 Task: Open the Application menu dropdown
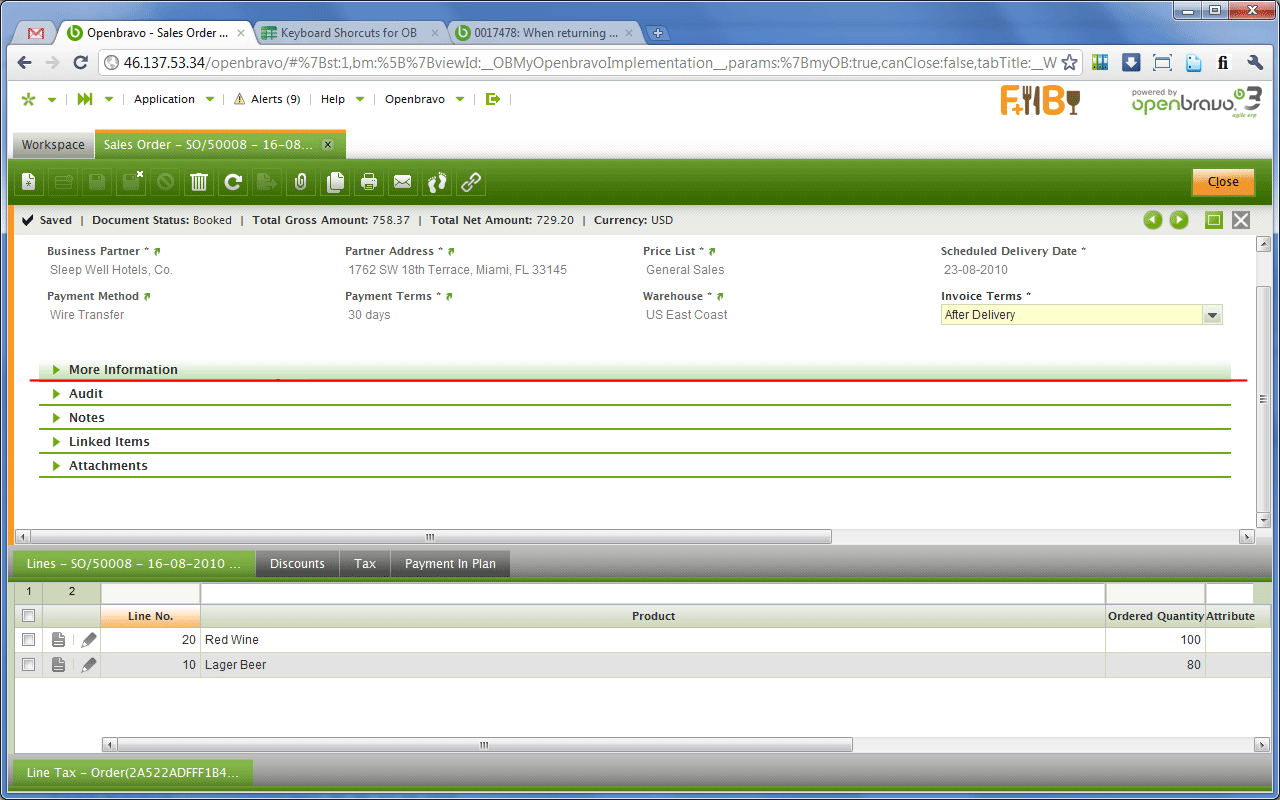click(x=174, y=99)
